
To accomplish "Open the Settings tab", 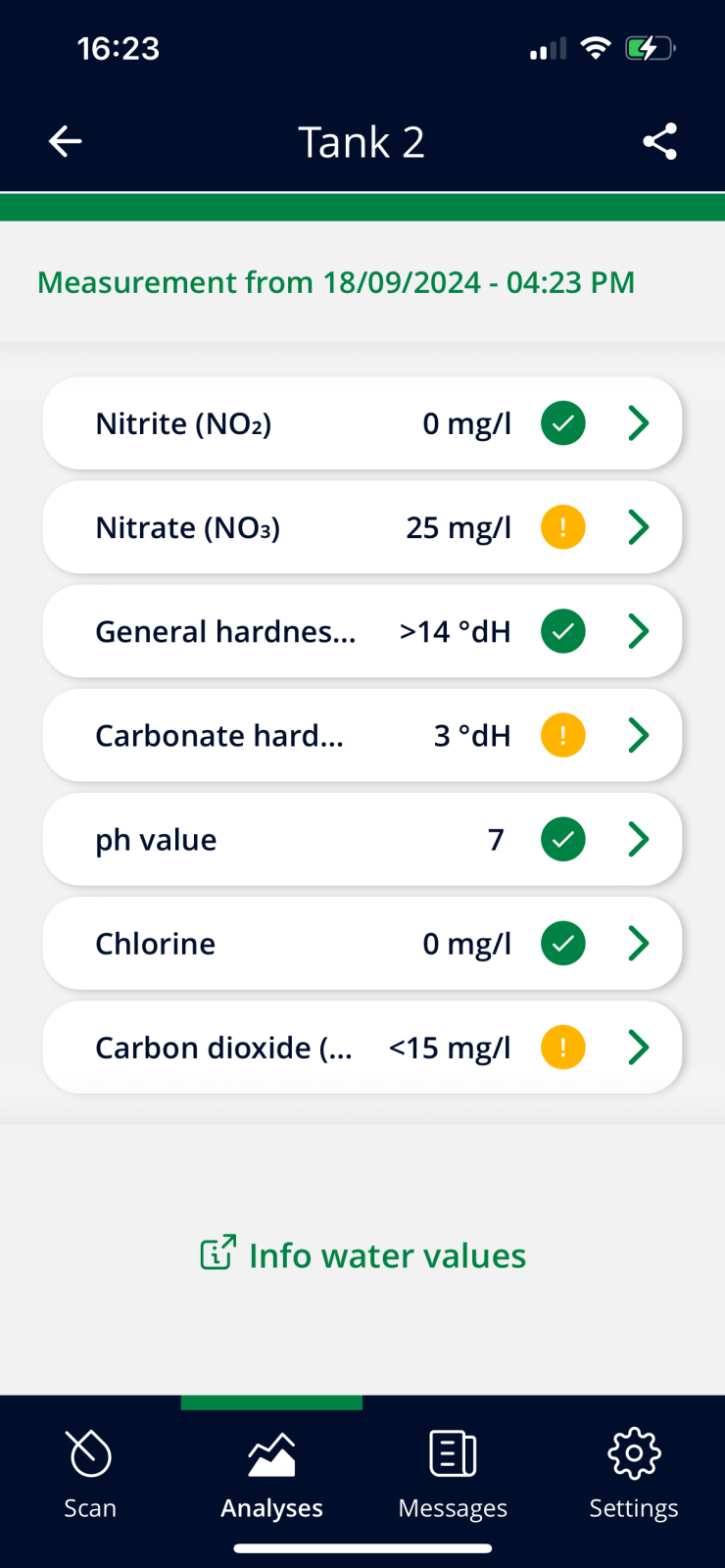I will pyautogui.click(x=634, y=1475).
